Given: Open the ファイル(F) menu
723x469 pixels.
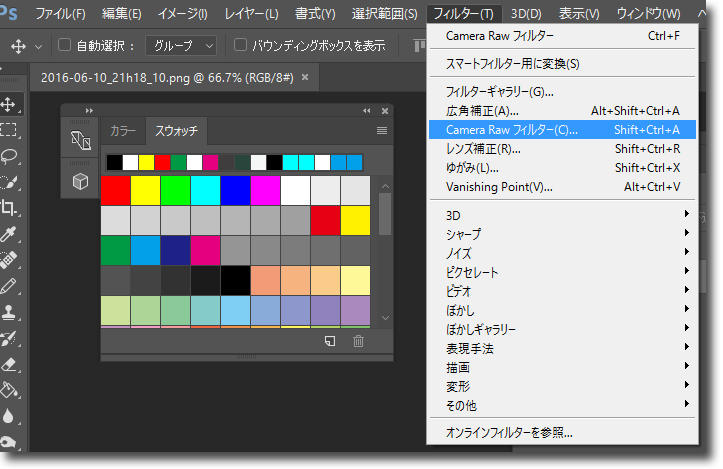Looking at the screenshot, I should tap(60, 14).
